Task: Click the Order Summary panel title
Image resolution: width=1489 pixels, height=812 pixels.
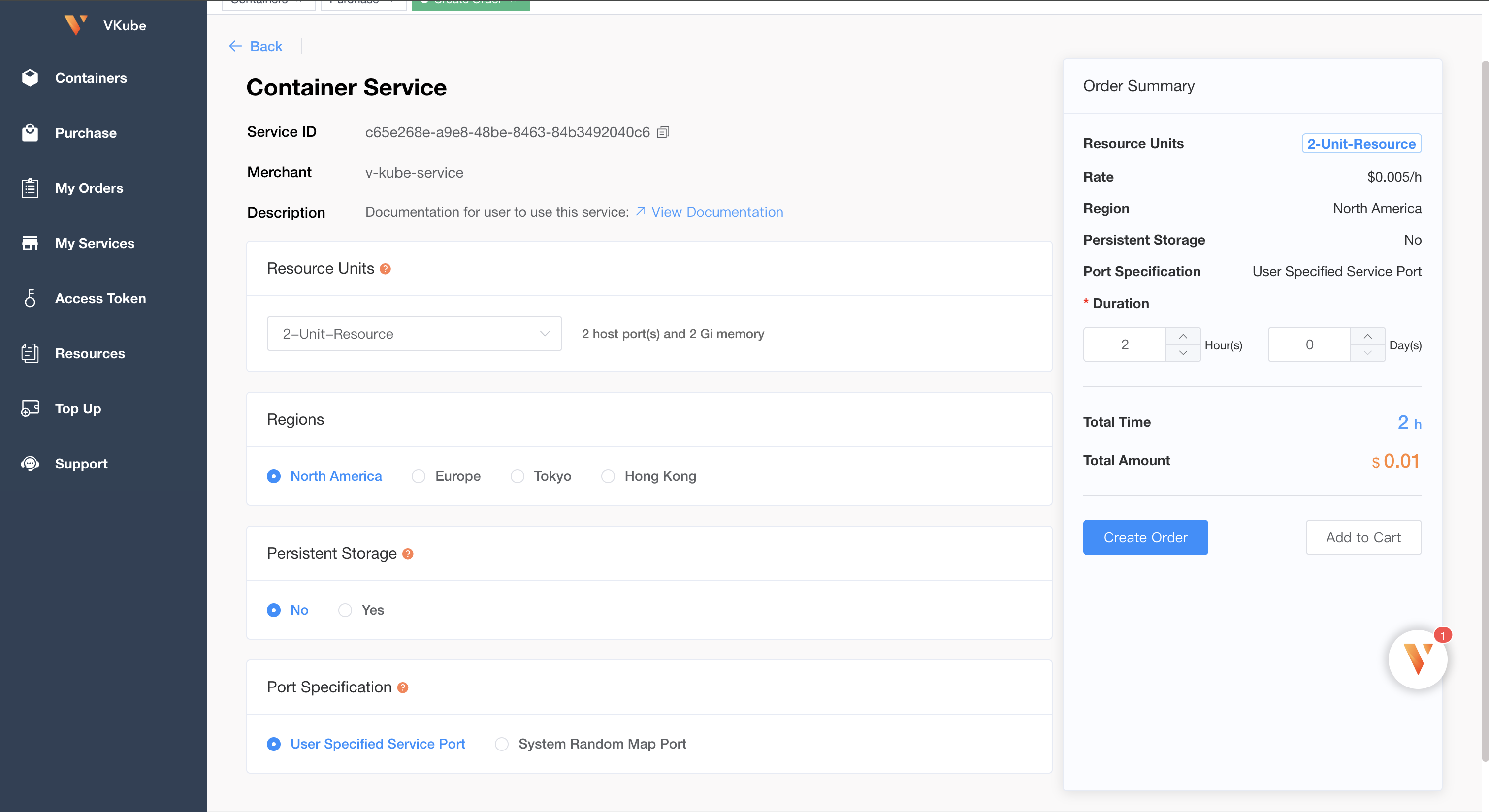Action: [x=1138, y=86]
